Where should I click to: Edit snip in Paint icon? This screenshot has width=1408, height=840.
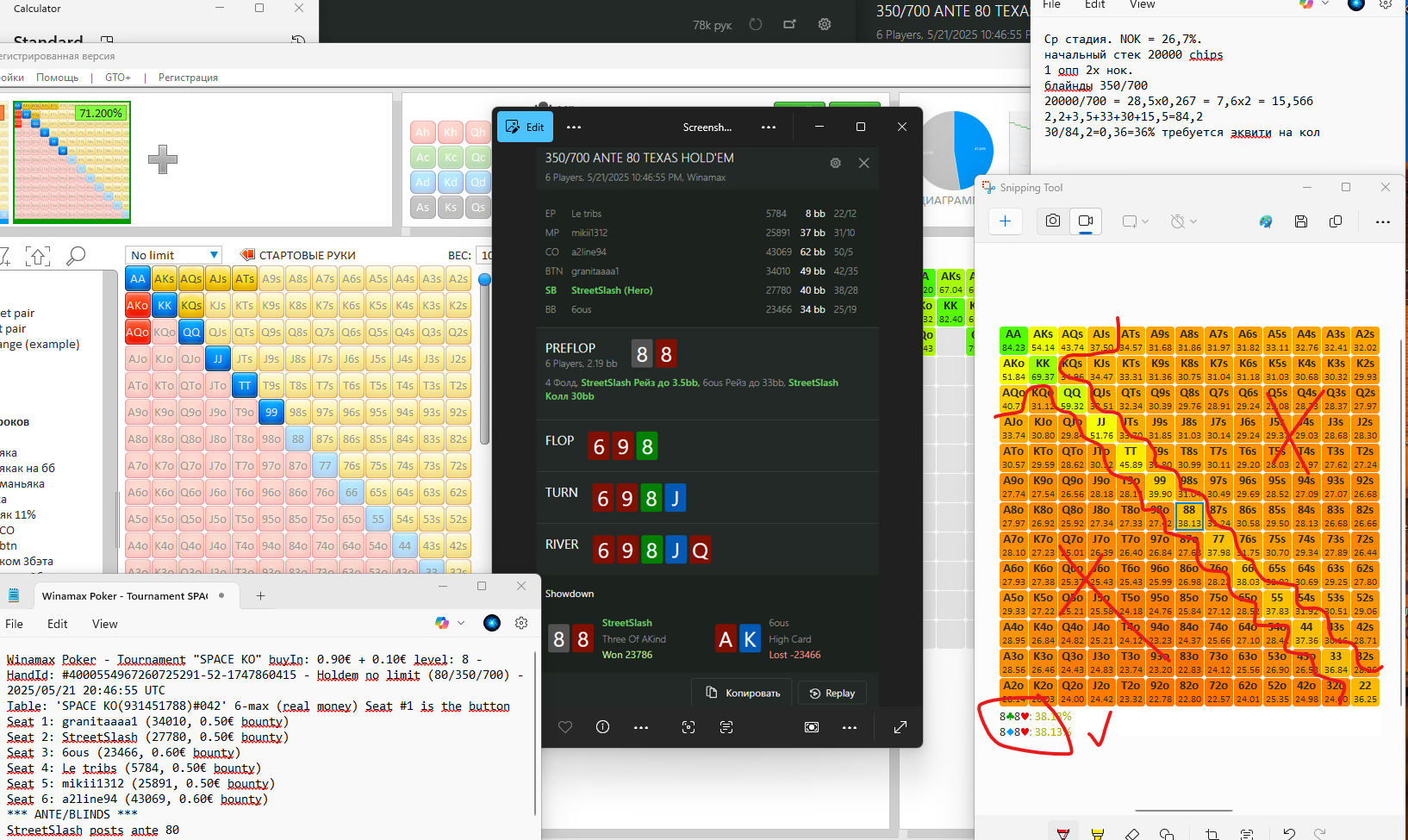tap(1266, 221)
